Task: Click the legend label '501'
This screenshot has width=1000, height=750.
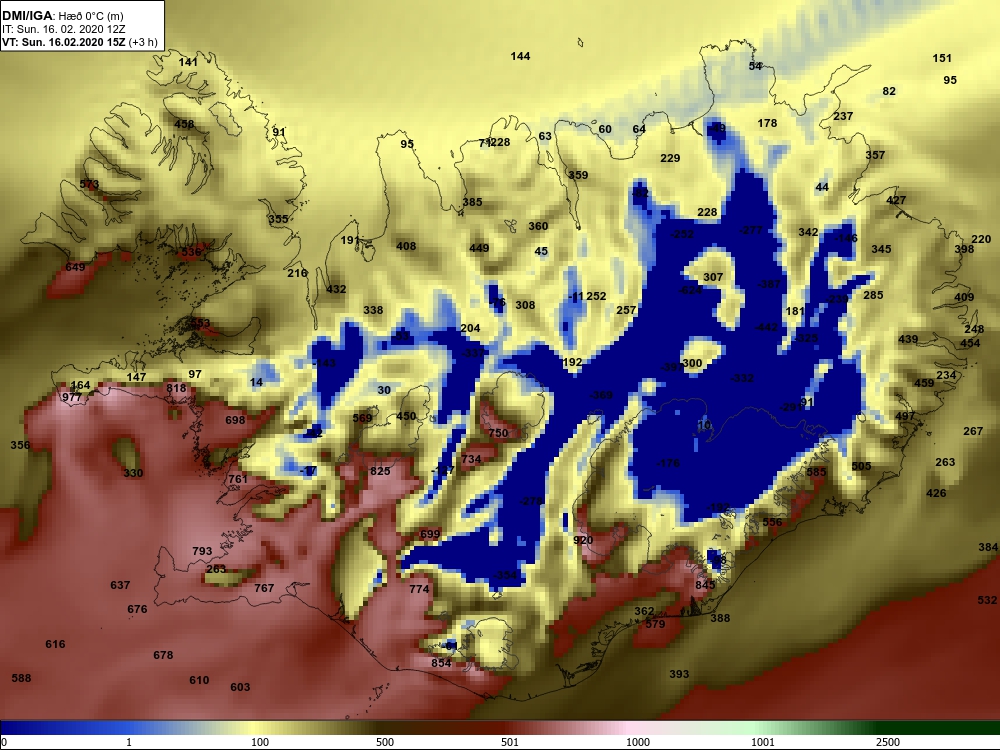Action: tap(510, 742)
